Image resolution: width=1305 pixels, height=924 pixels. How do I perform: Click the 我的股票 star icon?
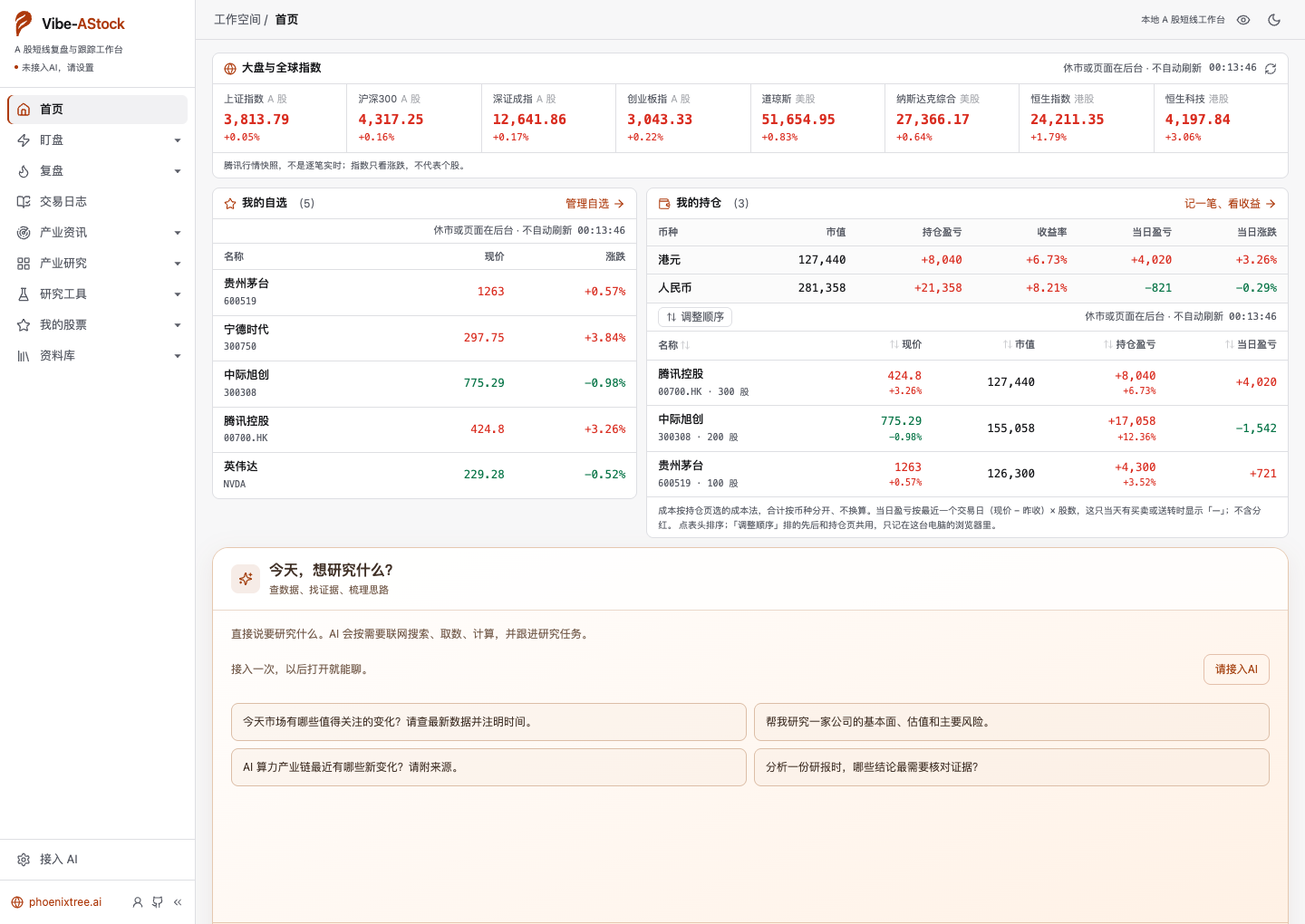tap(24, 325)
